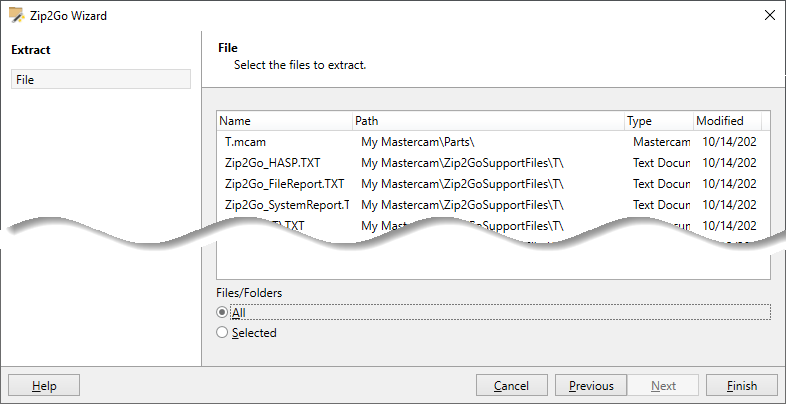Click the My Mastercam\Parts\ path cell
Viewport: 786px width, 405px height.
[x=418, y=142]
